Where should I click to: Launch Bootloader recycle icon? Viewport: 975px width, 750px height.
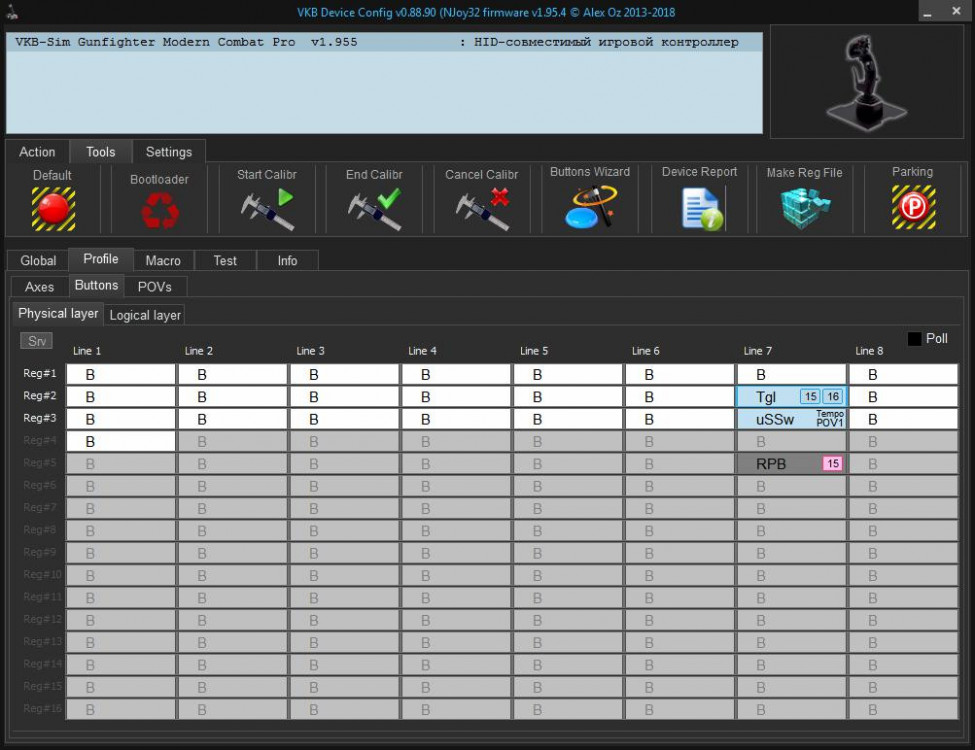[x=159, y=210]
